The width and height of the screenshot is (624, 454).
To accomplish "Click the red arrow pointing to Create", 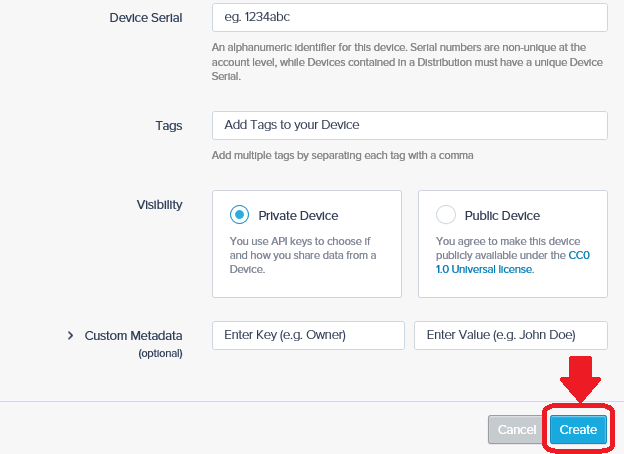I will [x=580, y=379].
